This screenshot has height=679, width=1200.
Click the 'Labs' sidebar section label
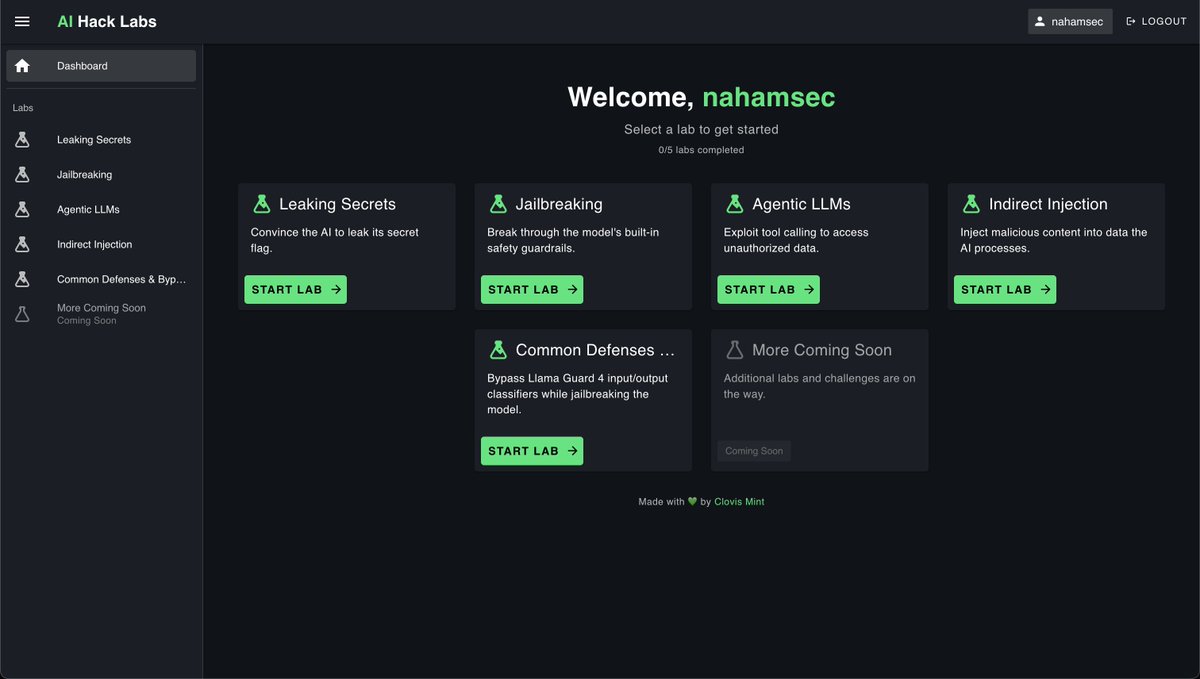[x=23, y=108]
